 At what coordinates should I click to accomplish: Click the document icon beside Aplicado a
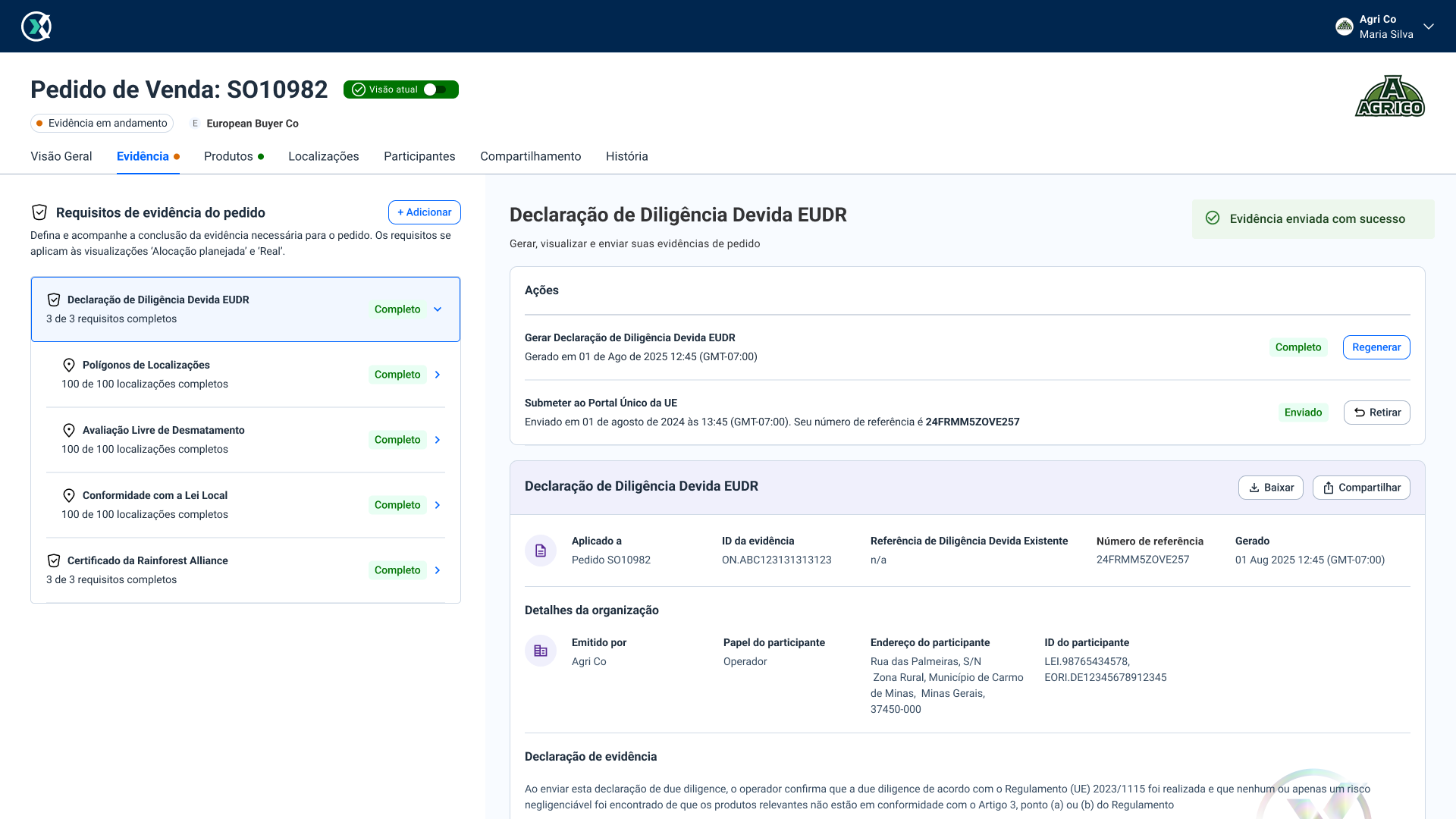(541, 551)
